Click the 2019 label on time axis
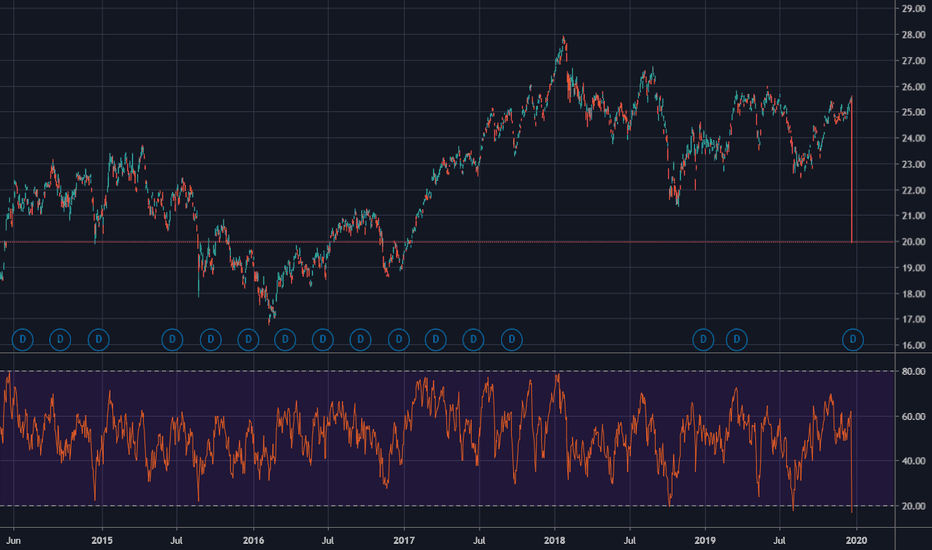Screen dimensions: 932x550 click(x=705, y=540)
